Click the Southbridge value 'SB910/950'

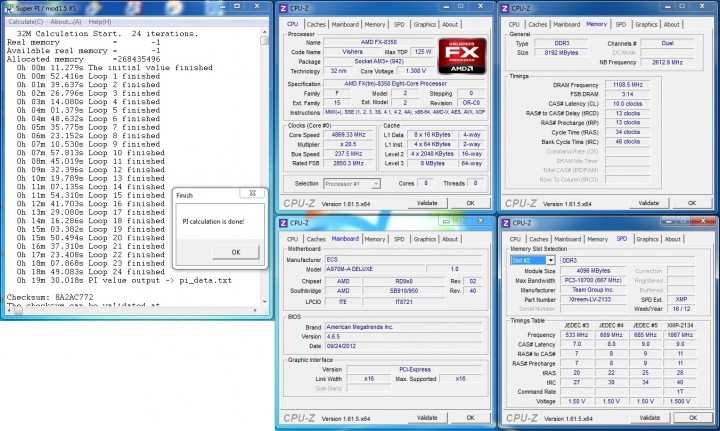(x=404, y=291)
